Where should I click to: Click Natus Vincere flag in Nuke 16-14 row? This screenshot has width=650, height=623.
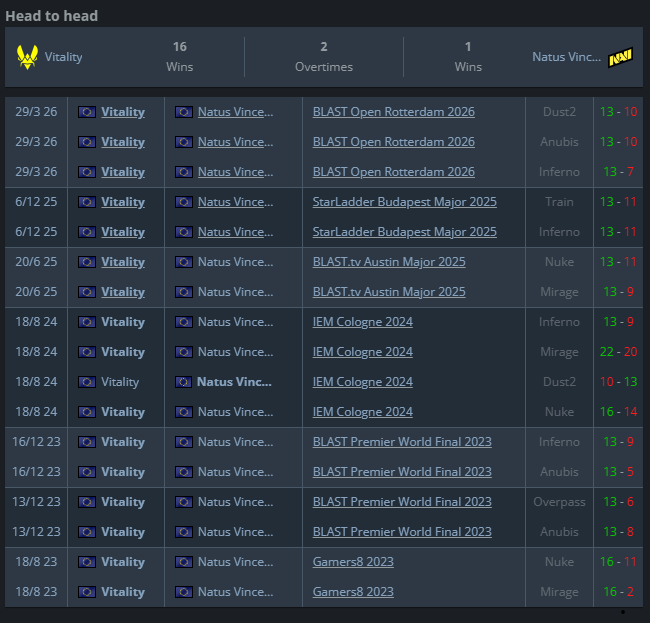tap(184, 412)
